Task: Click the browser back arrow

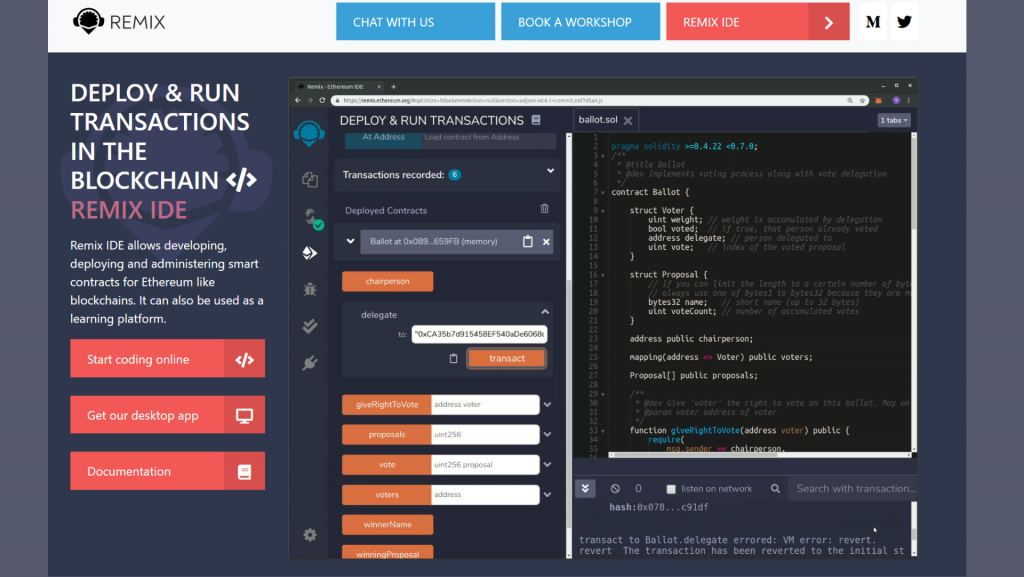Action: coord(298,101)
